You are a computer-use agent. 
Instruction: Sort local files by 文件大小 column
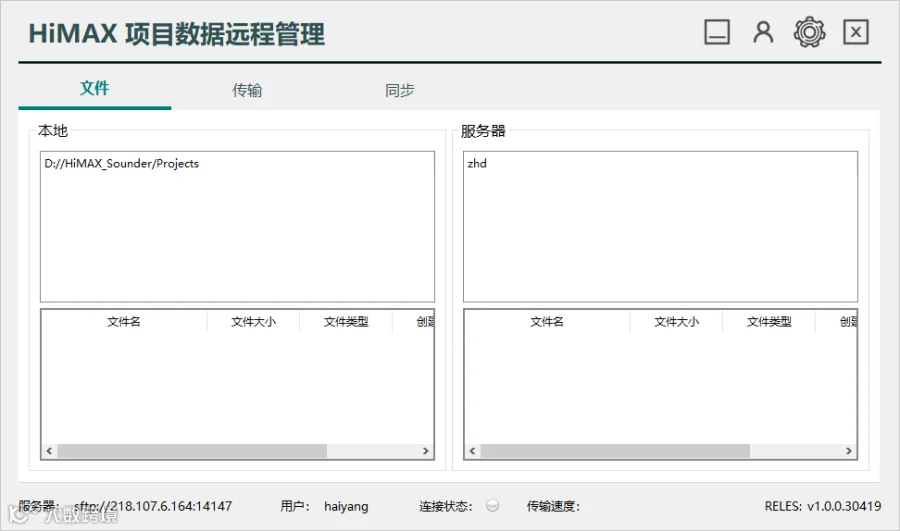[x=253, y=322]
